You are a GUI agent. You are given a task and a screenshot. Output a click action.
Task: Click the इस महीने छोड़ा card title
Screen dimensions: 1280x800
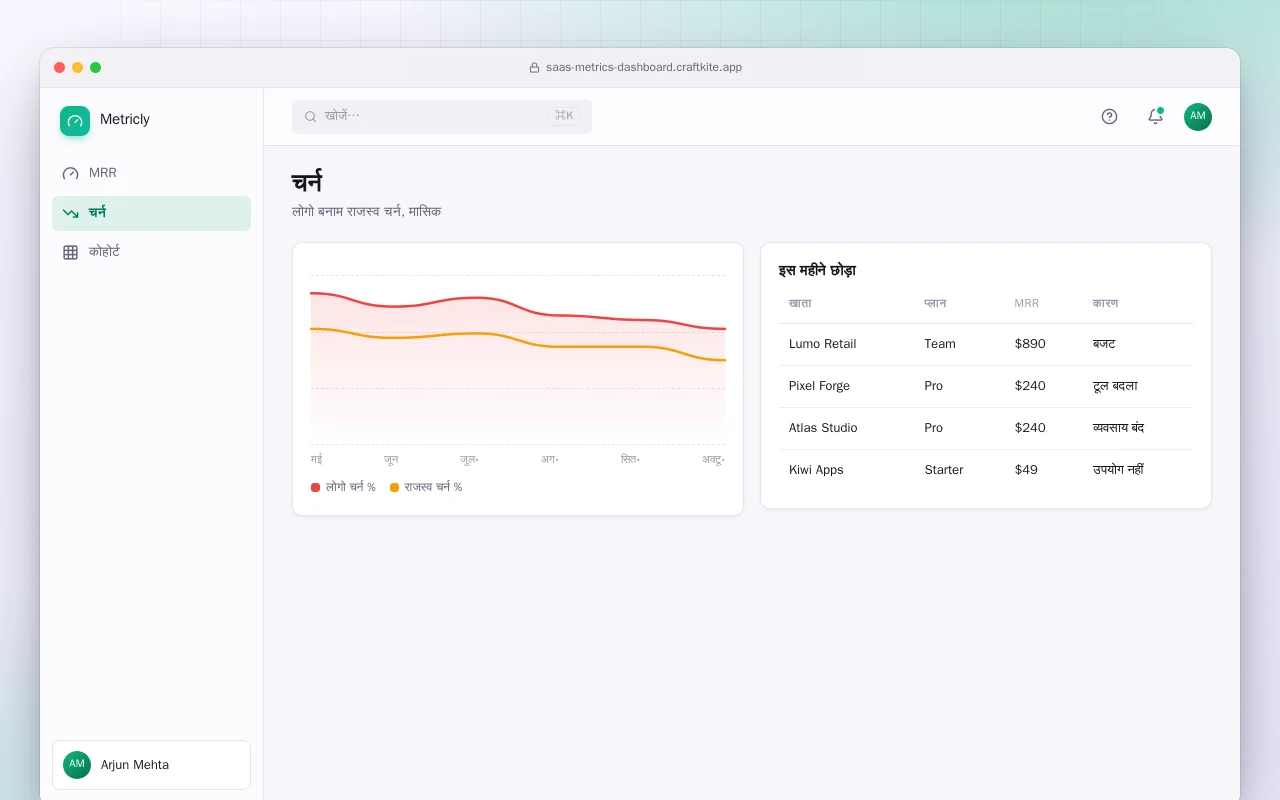point(817,271)
